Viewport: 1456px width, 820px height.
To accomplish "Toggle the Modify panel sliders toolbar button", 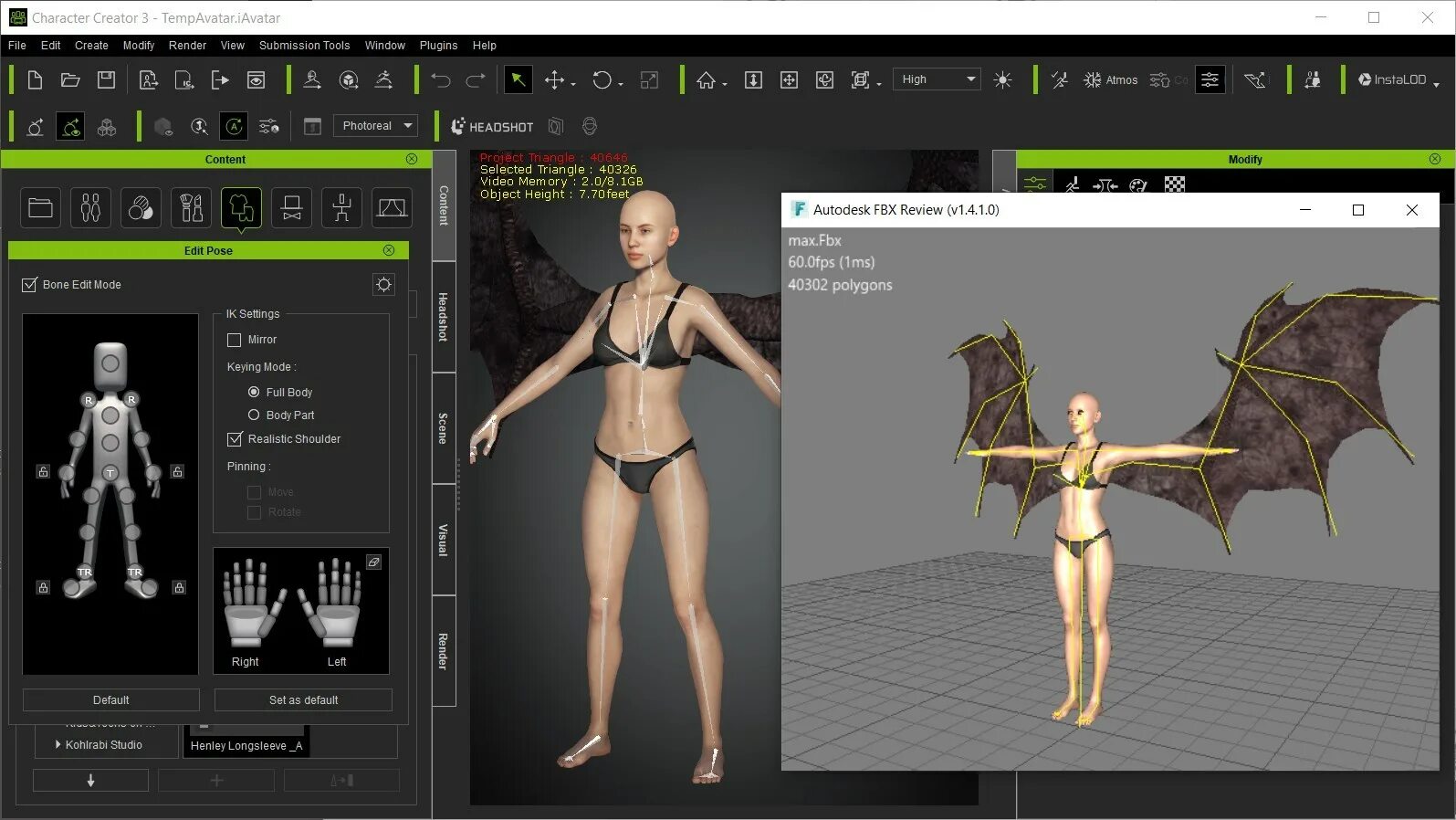I will click(1210, 80).
